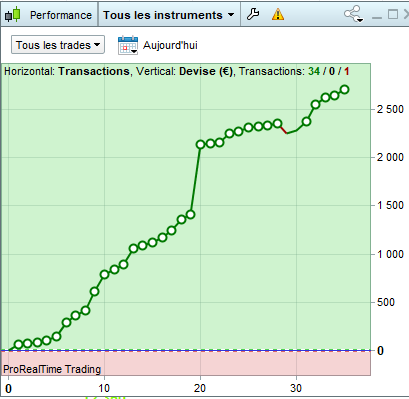This screenshot has height=399, width=409.
Task: Click the 500 vertical axis label
Action: click(386, 302)
